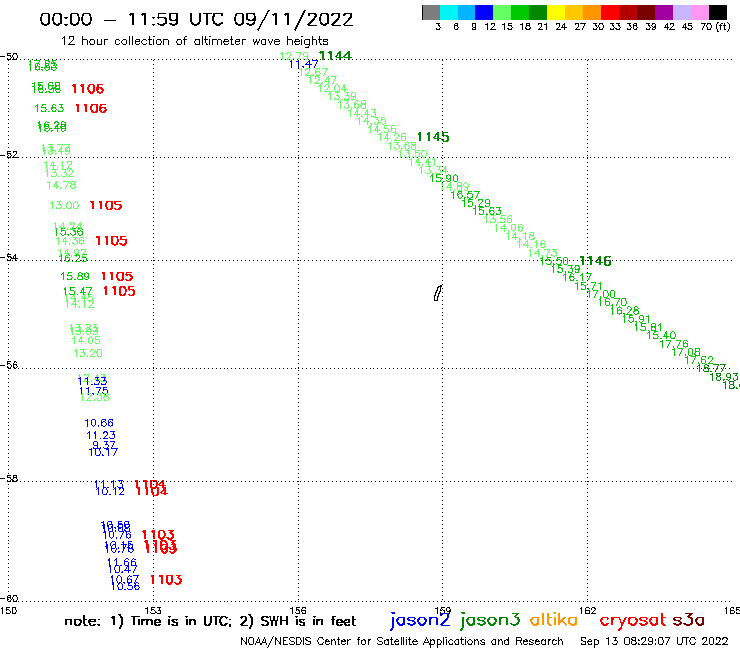Click the timestamp 'Sep 13 08:29:07 UTC 2022'

click(x=654, y=641)
